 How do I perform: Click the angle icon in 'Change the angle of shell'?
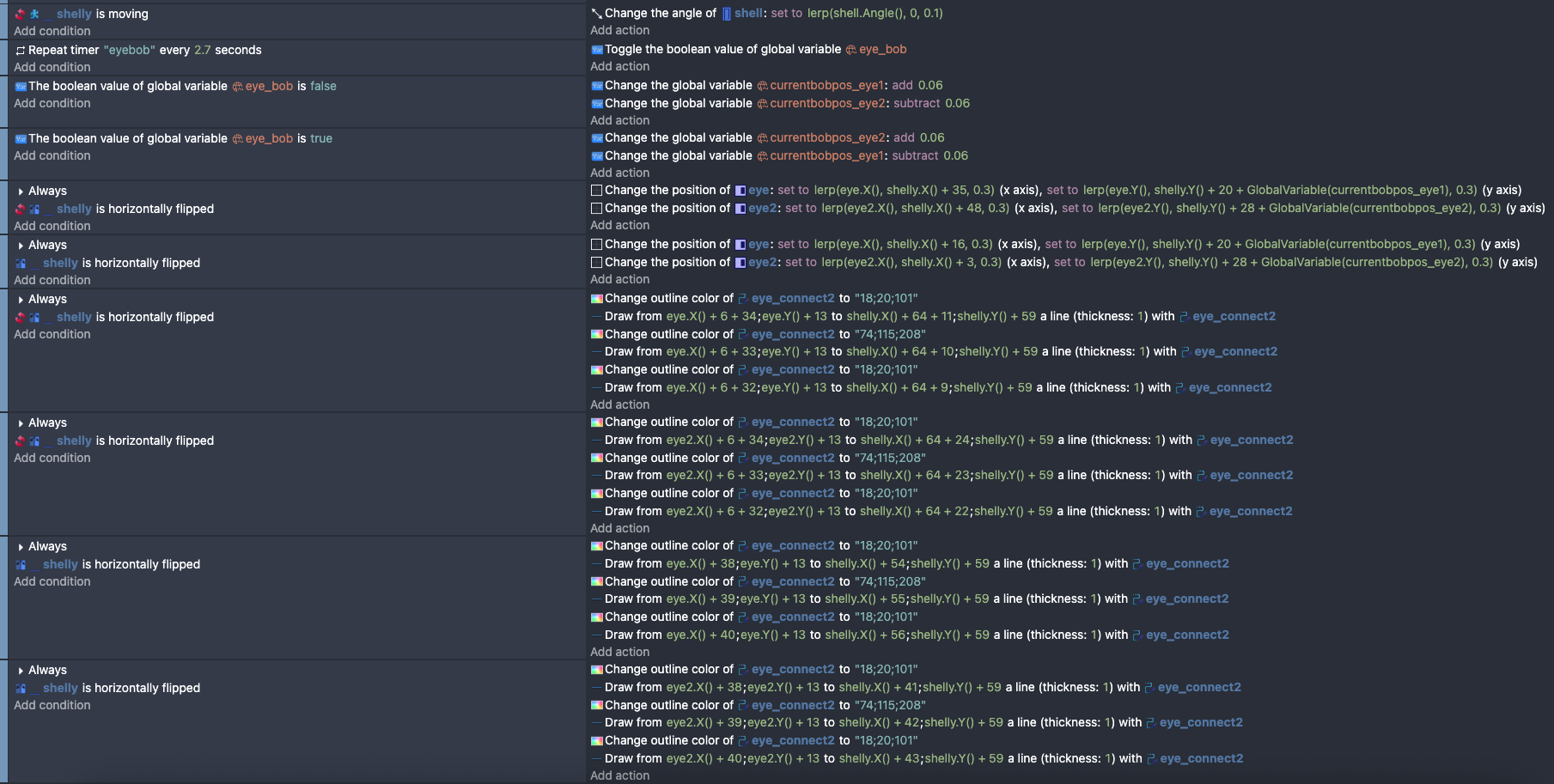pyautogui.click(x=596, y=14)
